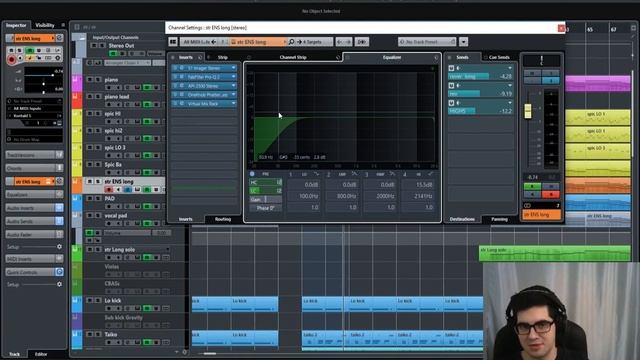640x360 pixels.
Task: Click the edit icon beside inspector track name
Action: [x=60, y=38]
